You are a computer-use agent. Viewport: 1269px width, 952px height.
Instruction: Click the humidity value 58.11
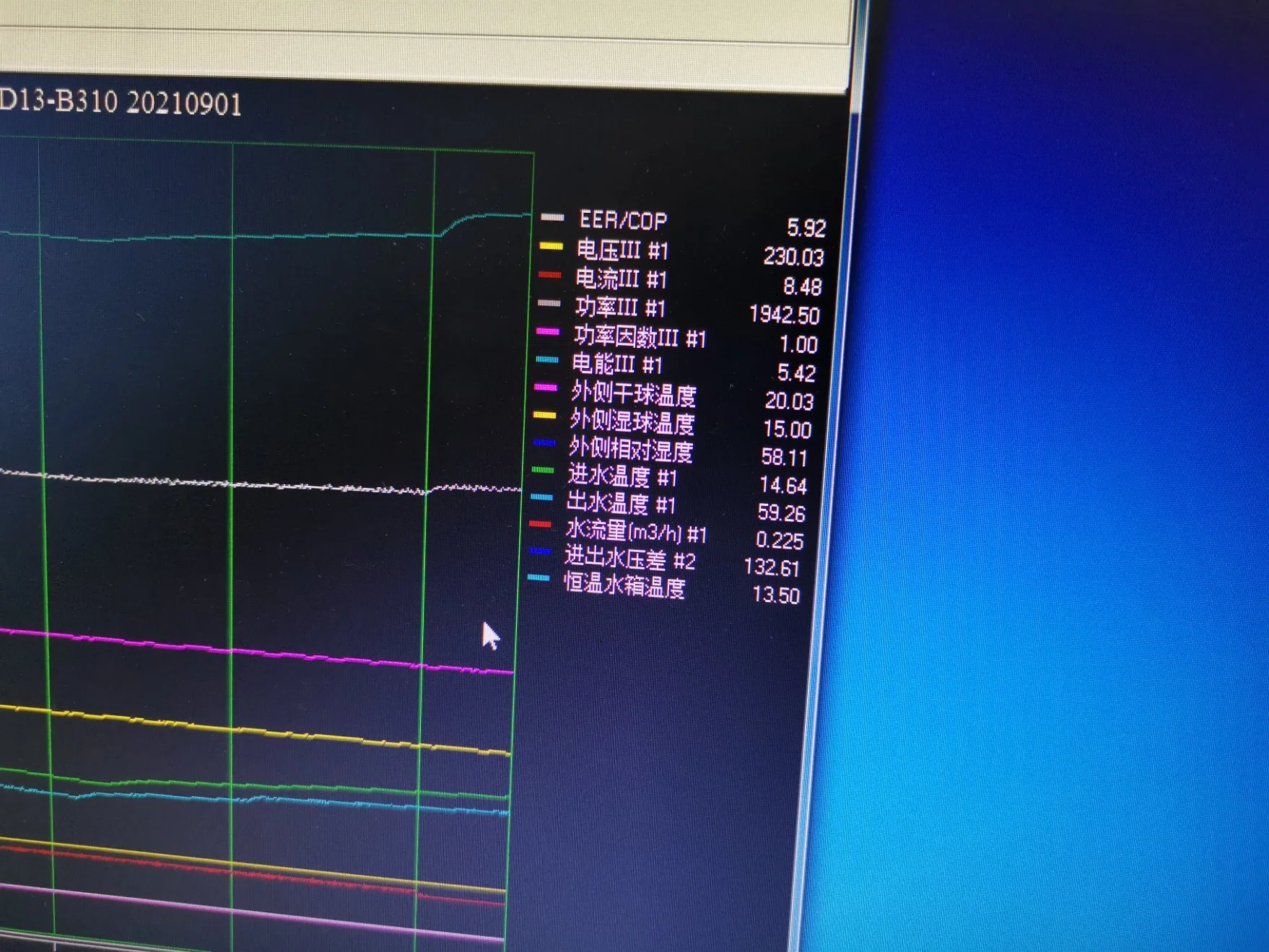[x=784, y=458]
